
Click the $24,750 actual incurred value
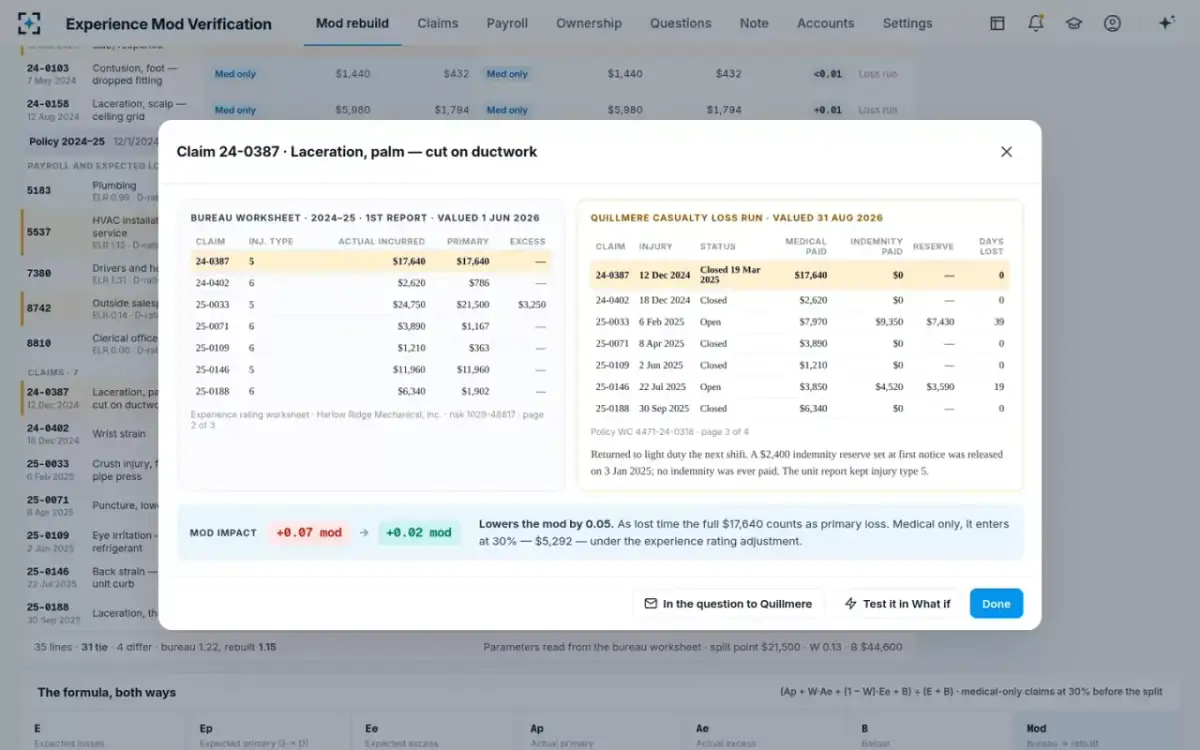pyautogui.click(x=408, y=304)
